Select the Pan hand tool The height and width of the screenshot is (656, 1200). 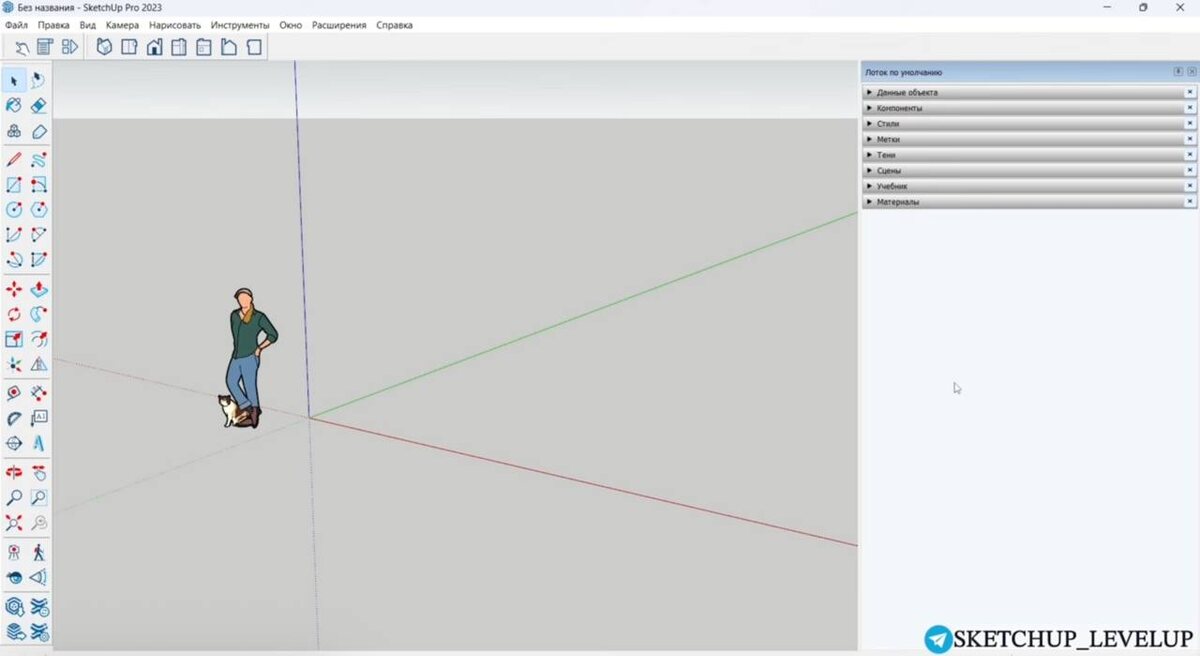38,472
